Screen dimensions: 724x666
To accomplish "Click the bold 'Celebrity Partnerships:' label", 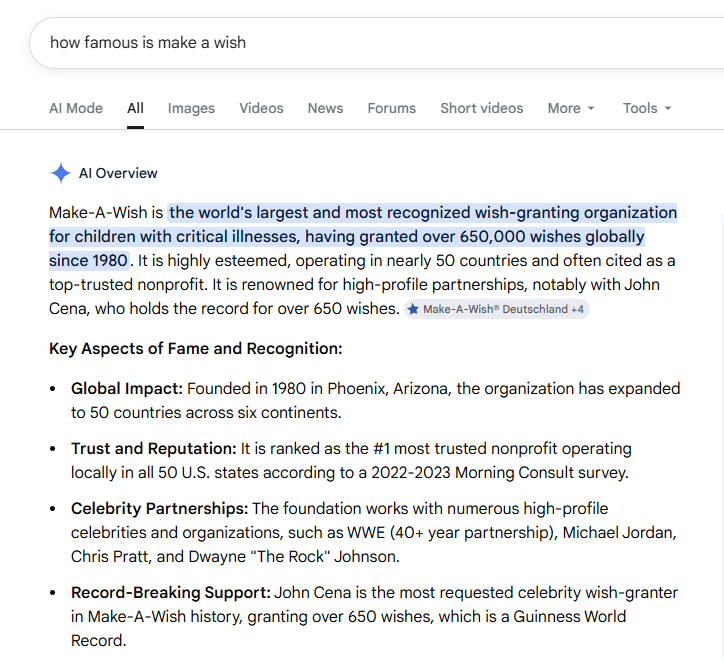I will point(159,509).
